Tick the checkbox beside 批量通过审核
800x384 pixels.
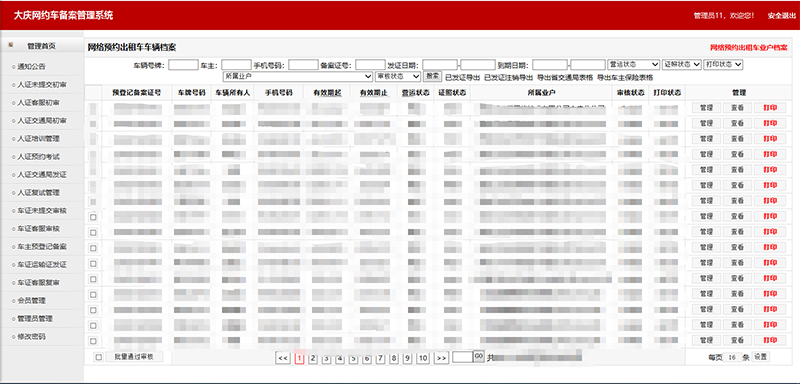point(98,357)
